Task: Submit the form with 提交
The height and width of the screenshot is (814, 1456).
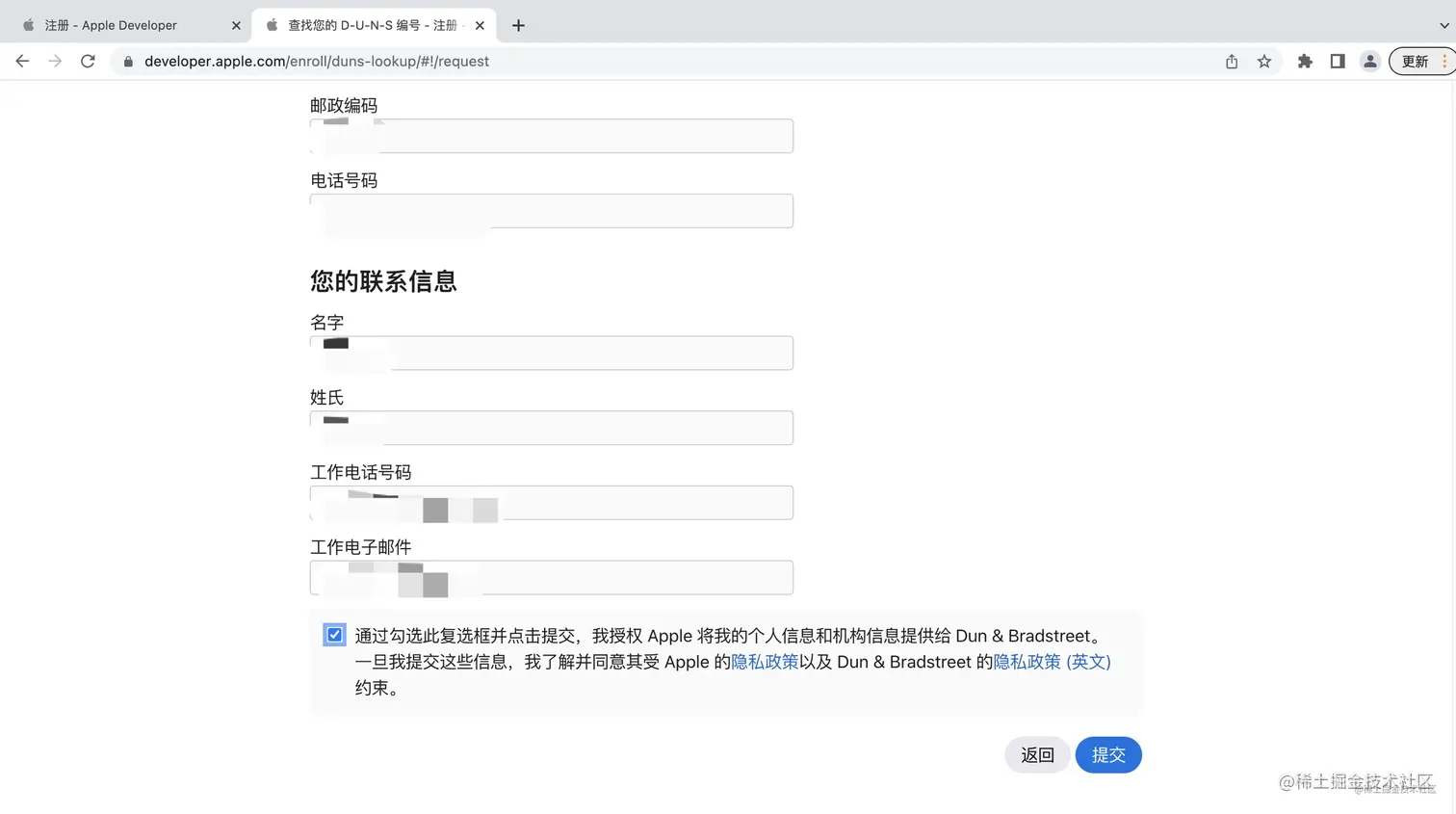Action: [x=1108, y=755]
